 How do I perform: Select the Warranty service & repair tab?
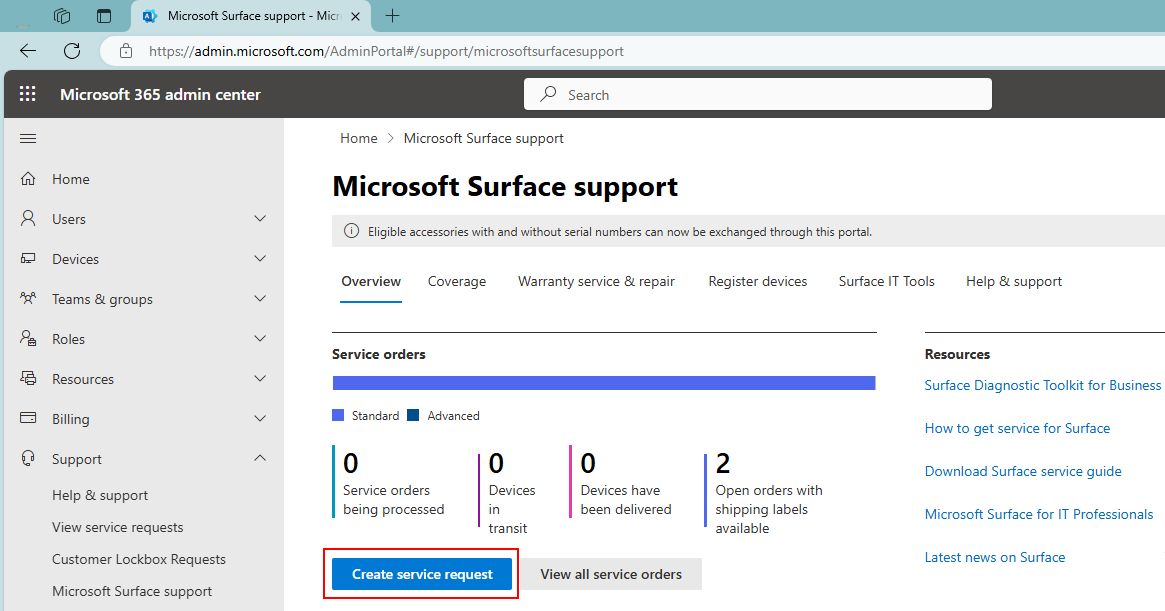pyautogui.click(x=596, y=281)
